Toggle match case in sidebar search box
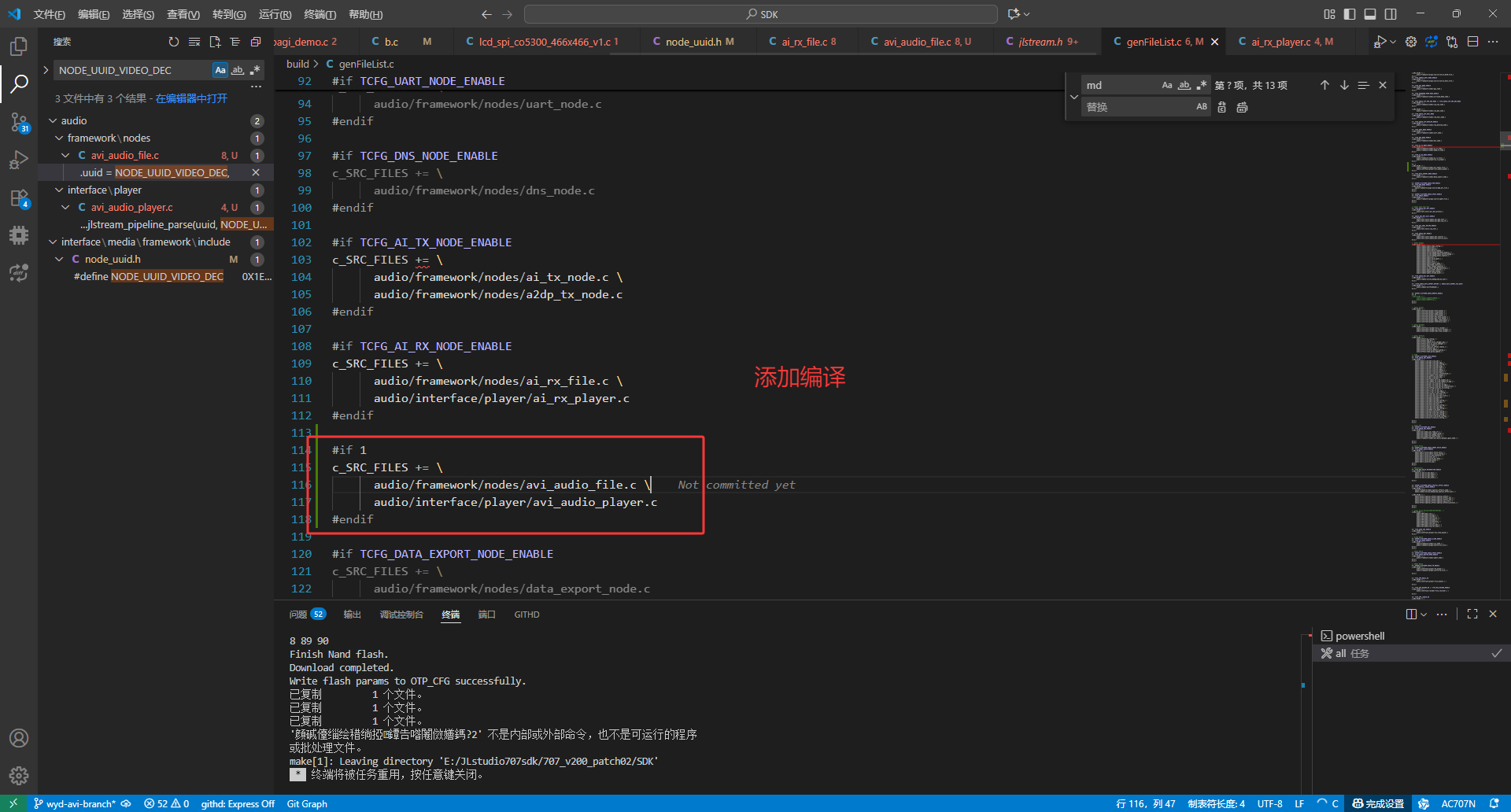Viewport: 1511px width, 812px height. click(x=220, y=70)
